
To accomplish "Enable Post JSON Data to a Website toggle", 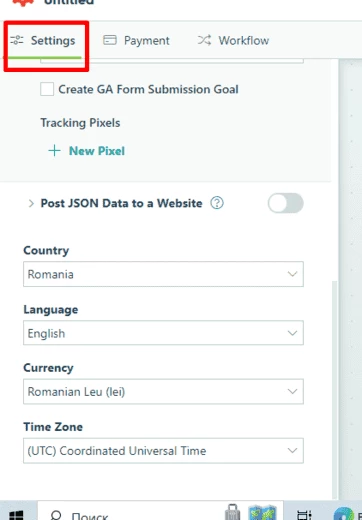I will tap(286, 203).
